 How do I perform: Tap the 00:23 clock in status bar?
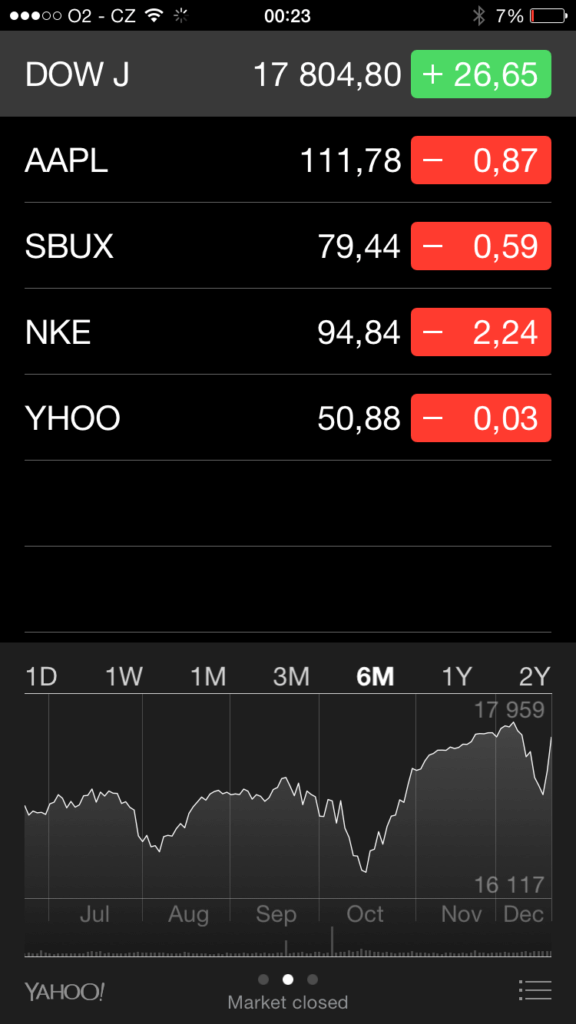tap(287, 16)
